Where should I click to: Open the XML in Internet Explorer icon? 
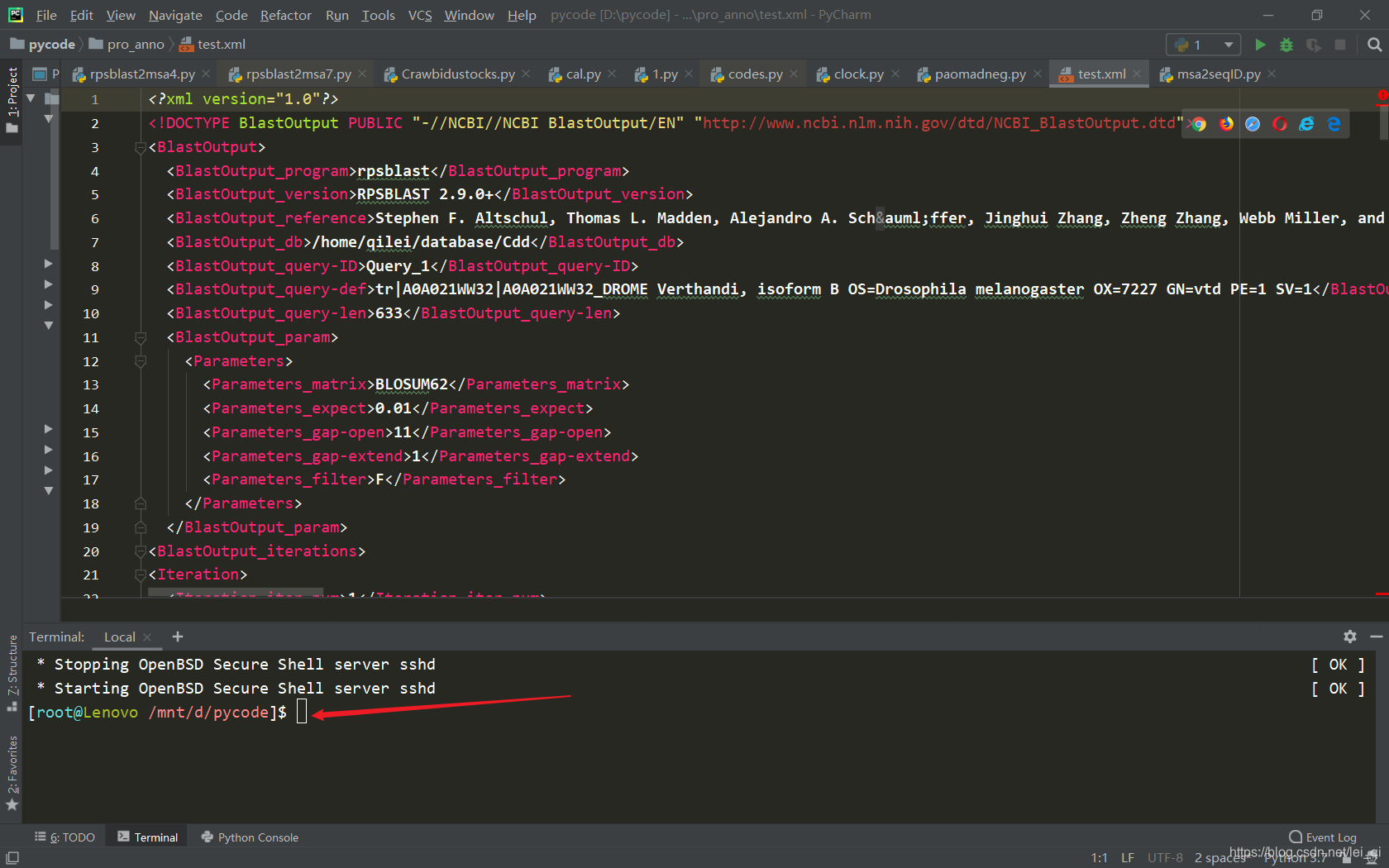click(1306, 123)
